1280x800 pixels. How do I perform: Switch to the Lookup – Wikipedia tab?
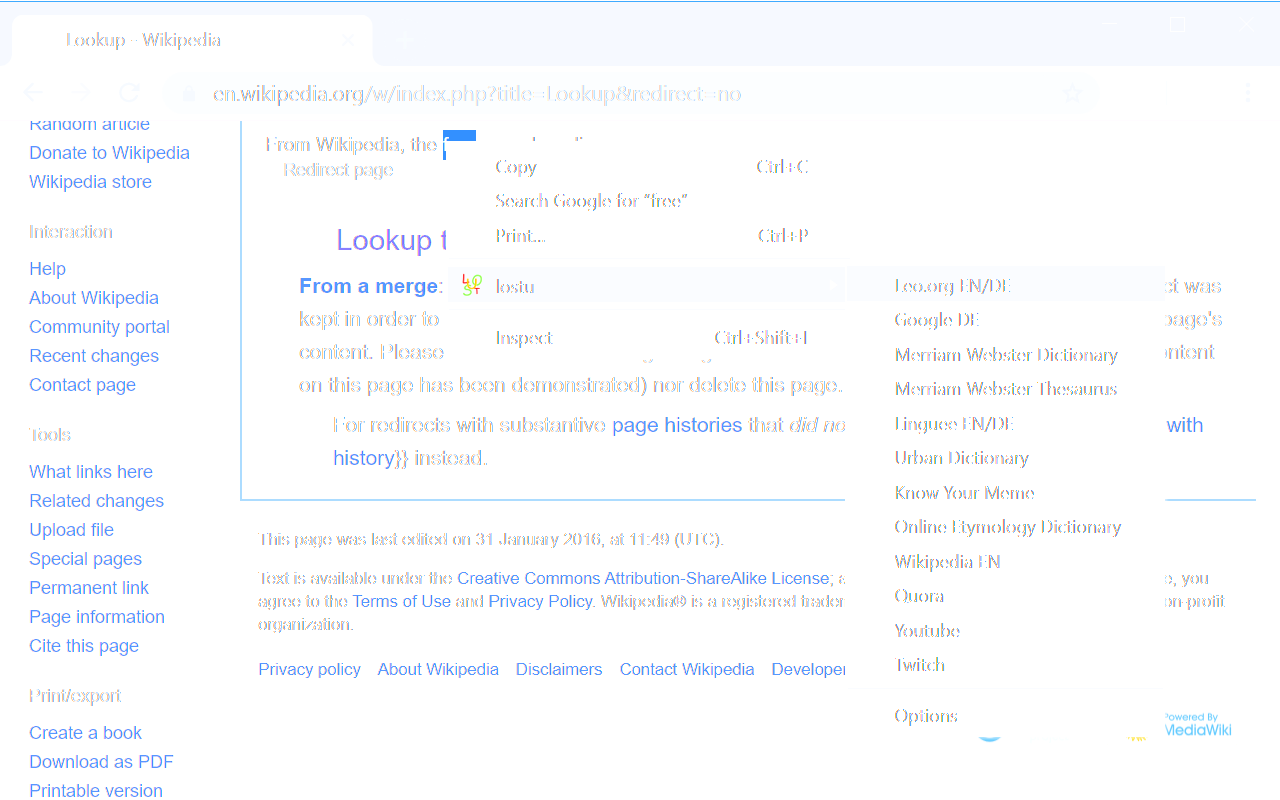(x=192, y=40)
